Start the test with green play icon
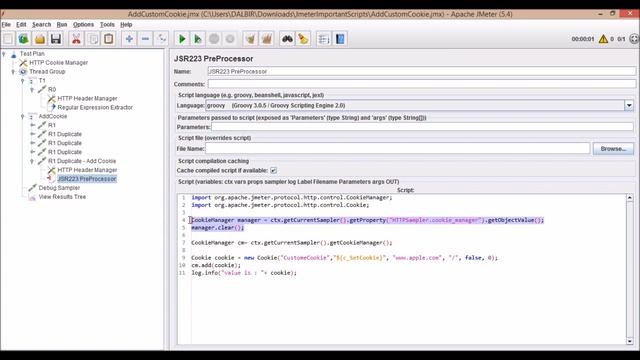 point(182,39)
